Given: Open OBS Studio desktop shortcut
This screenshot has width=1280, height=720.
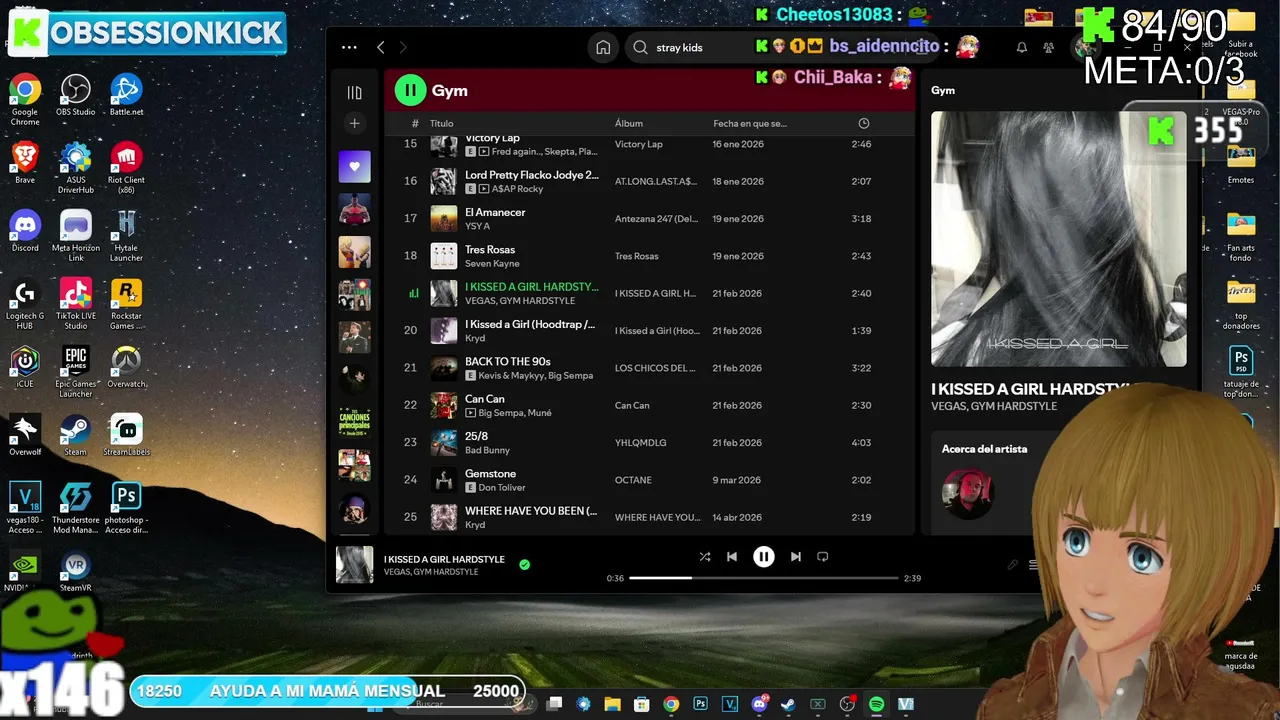Looking at the screenshot, I should [x=75, y=96].
